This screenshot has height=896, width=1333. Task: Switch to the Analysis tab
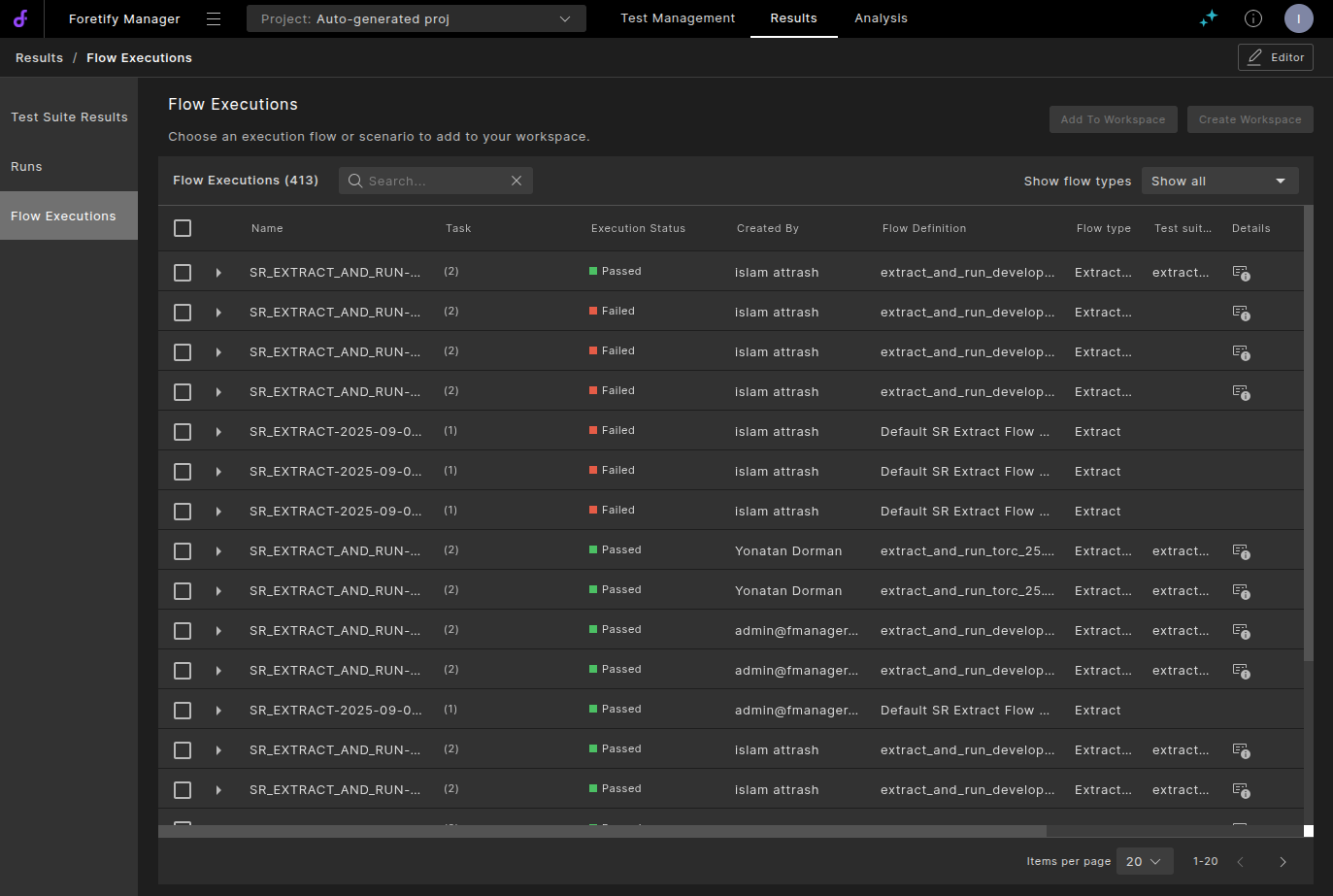pyautogui.click(x=881, y=18)
